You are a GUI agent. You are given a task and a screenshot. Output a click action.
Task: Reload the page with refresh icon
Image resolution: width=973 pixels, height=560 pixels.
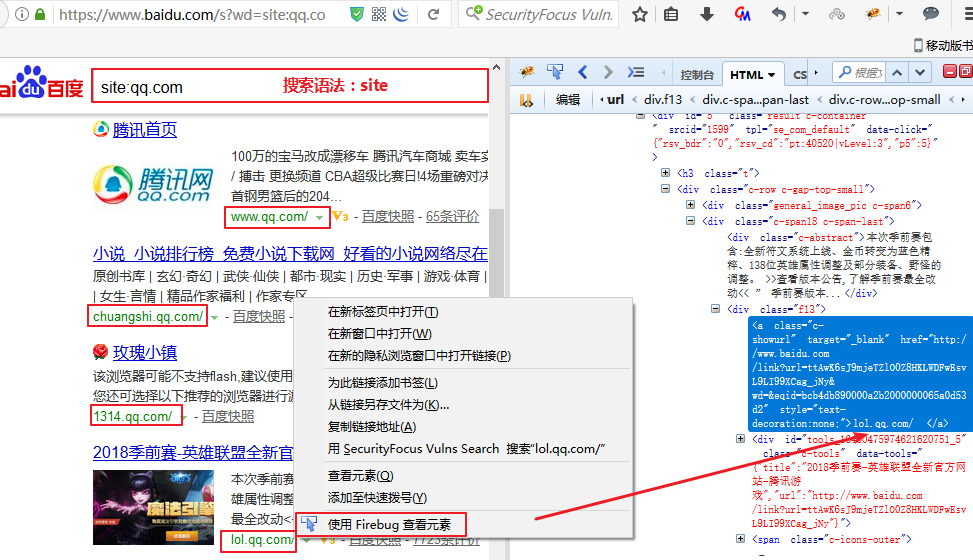coord(434,14)
